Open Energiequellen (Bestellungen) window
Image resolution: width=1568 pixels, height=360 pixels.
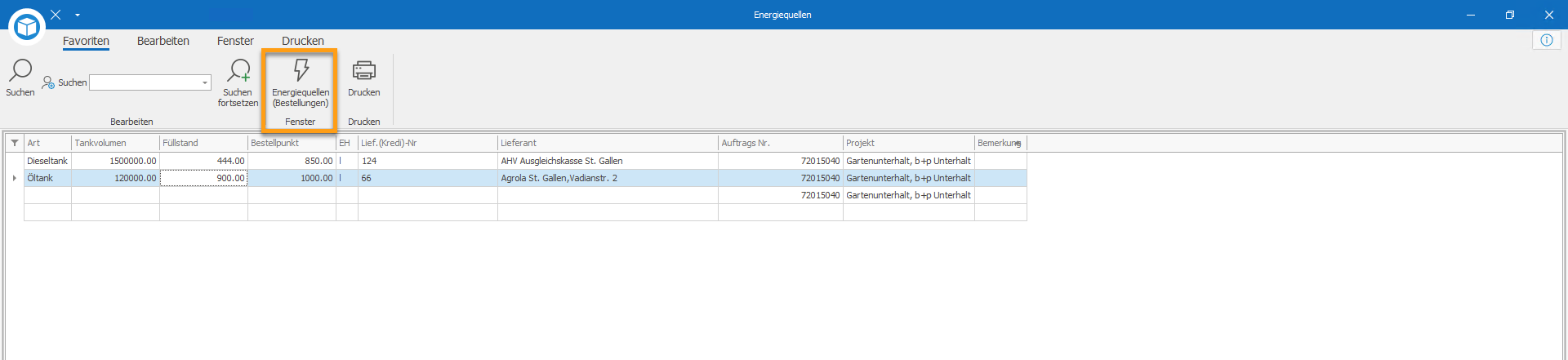click(x=301, y=82)
